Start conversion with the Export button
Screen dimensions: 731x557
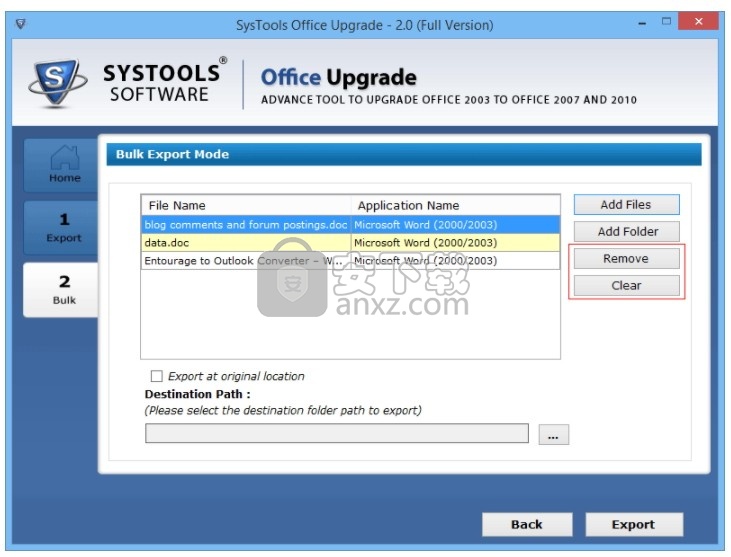point(634,525)
